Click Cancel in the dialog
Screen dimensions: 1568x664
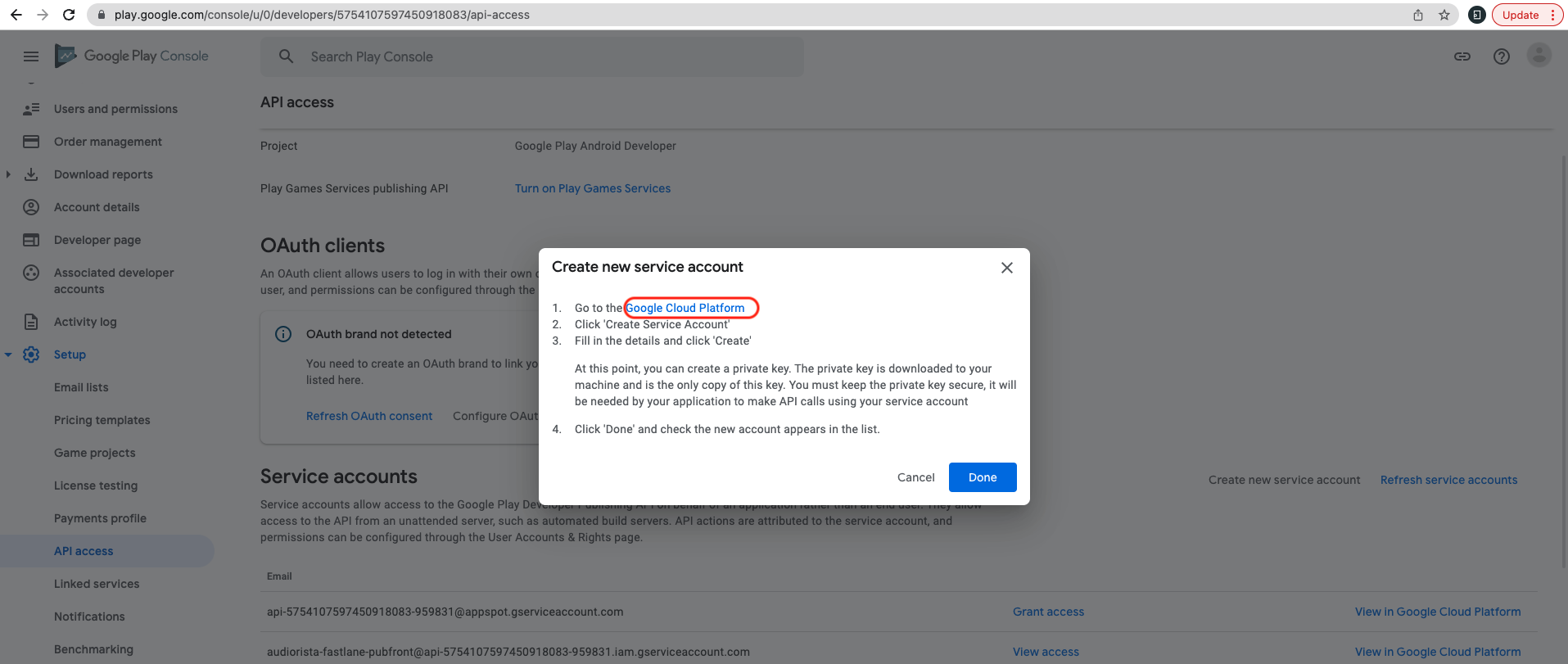tap(915, 477)
